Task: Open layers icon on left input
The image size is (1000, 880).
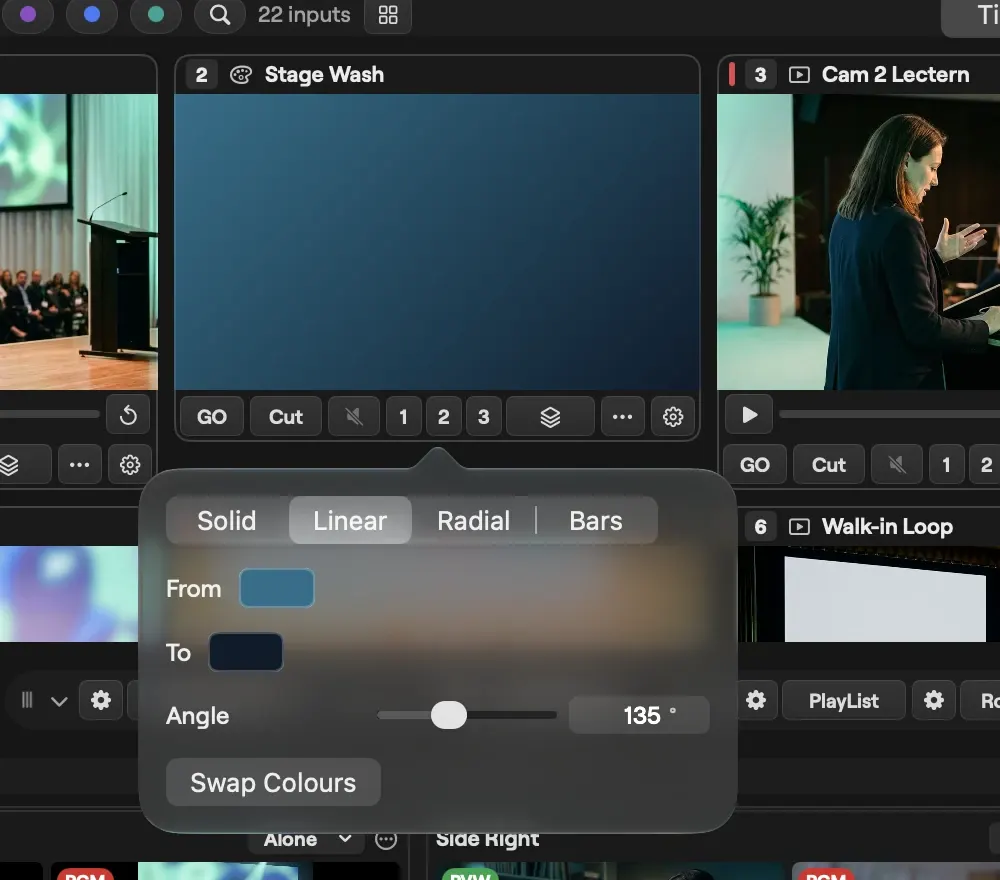Action: coord(10,465)
